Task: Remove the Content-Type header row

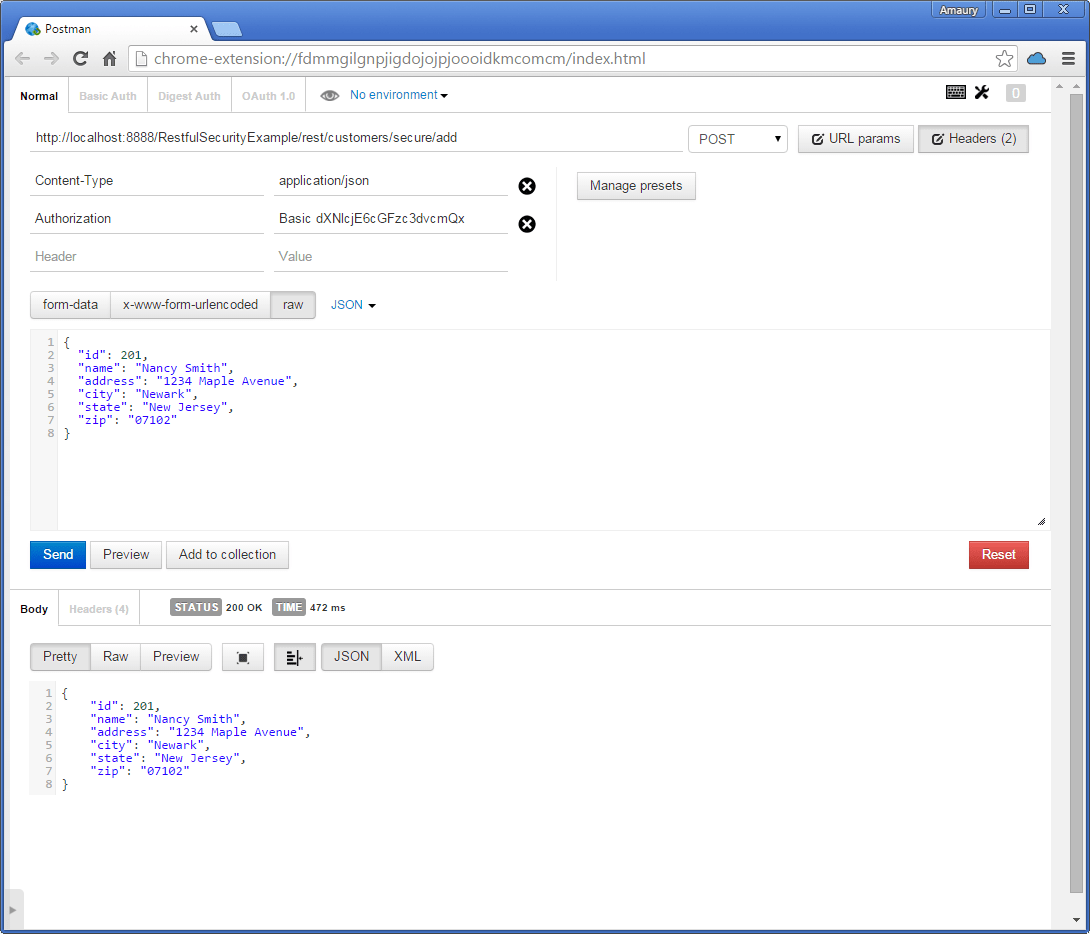Action: tap(527, 186)
